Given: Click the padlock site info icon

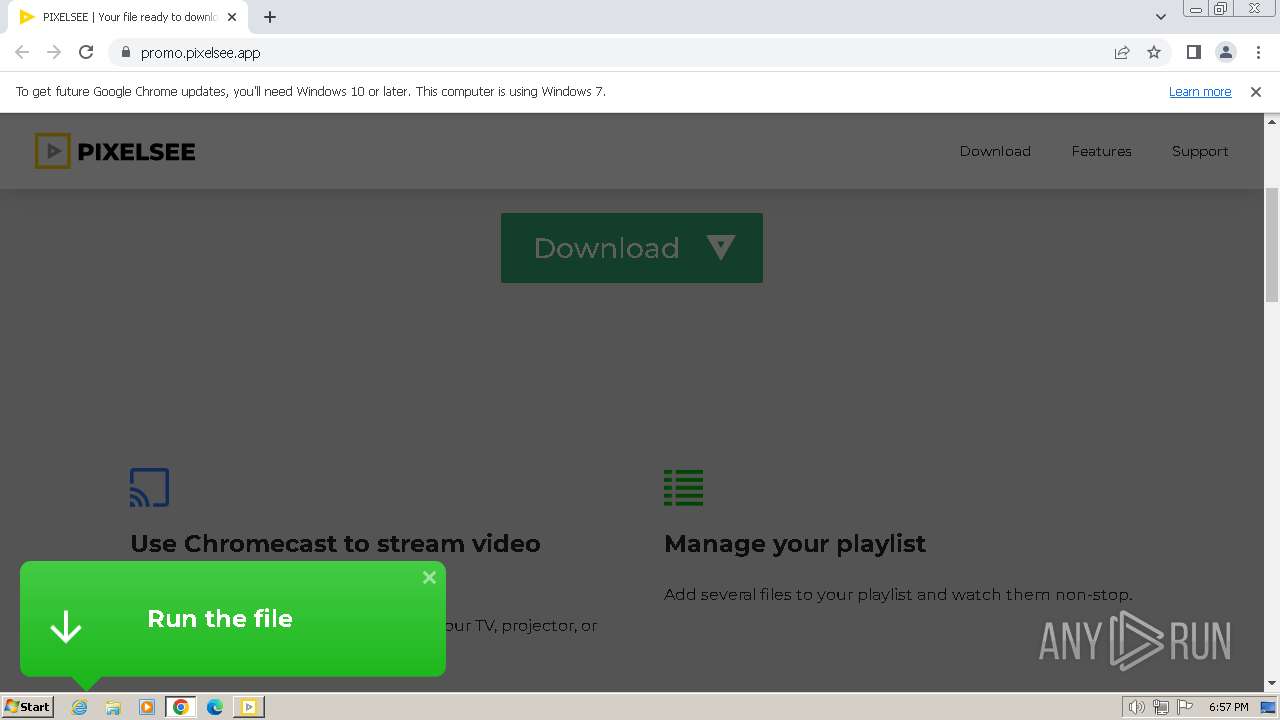Looking at the screenshot, I should coord(126,52).
